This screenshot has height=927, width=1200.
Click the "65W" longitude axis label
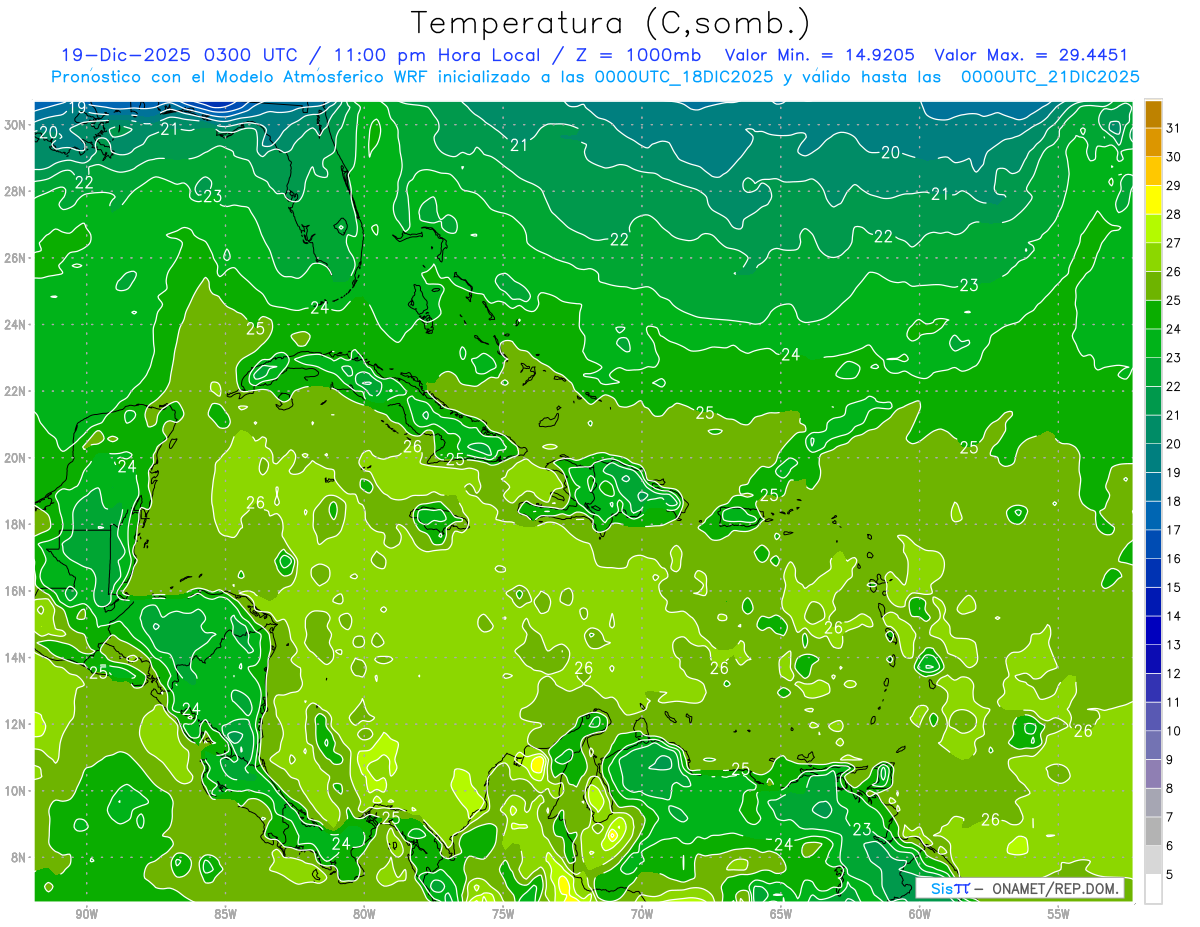click(781, 914)
